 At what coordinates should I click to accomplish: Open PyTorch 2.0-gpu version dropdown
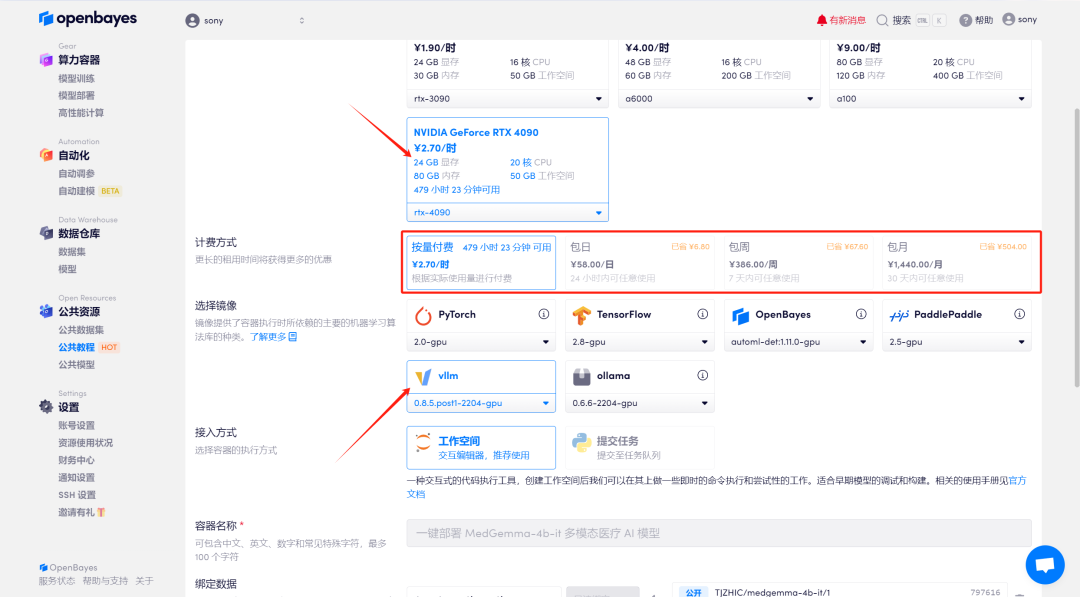(x=481, y=342)
